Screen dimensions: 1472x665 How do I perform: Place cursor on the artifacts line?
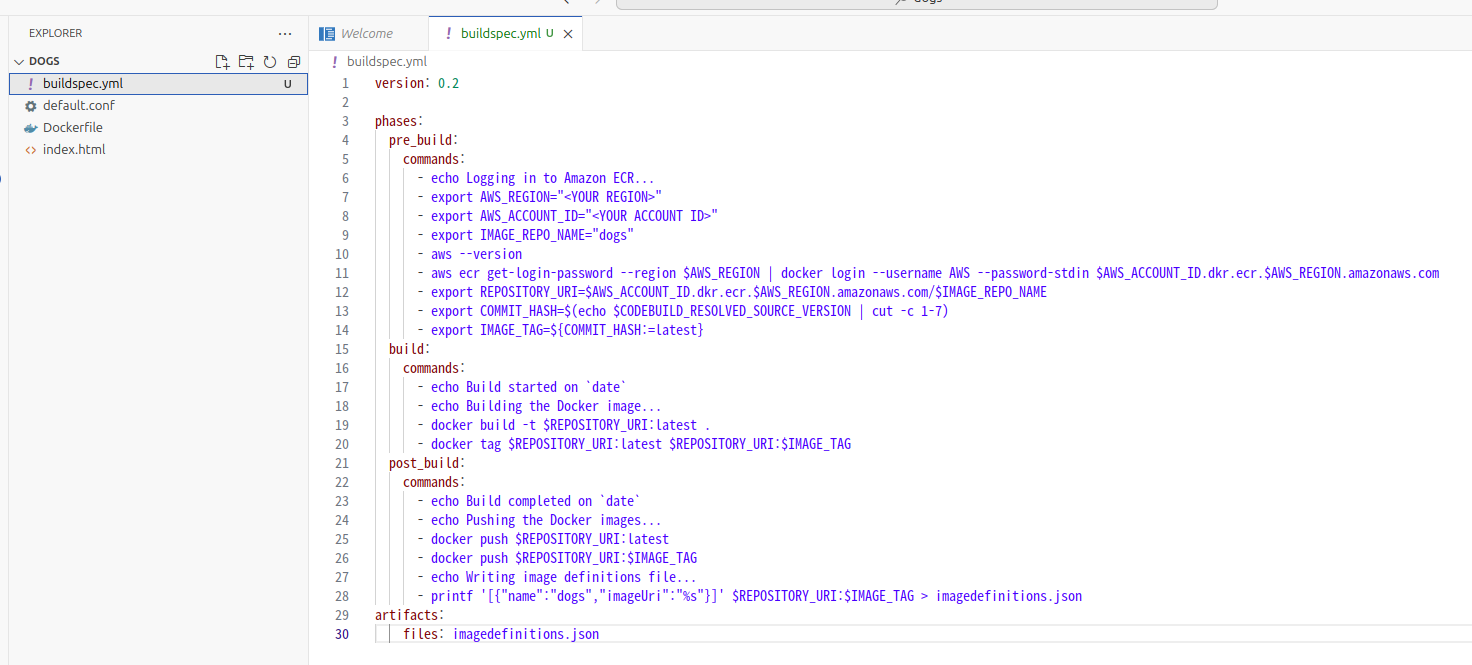coord(410,615)
